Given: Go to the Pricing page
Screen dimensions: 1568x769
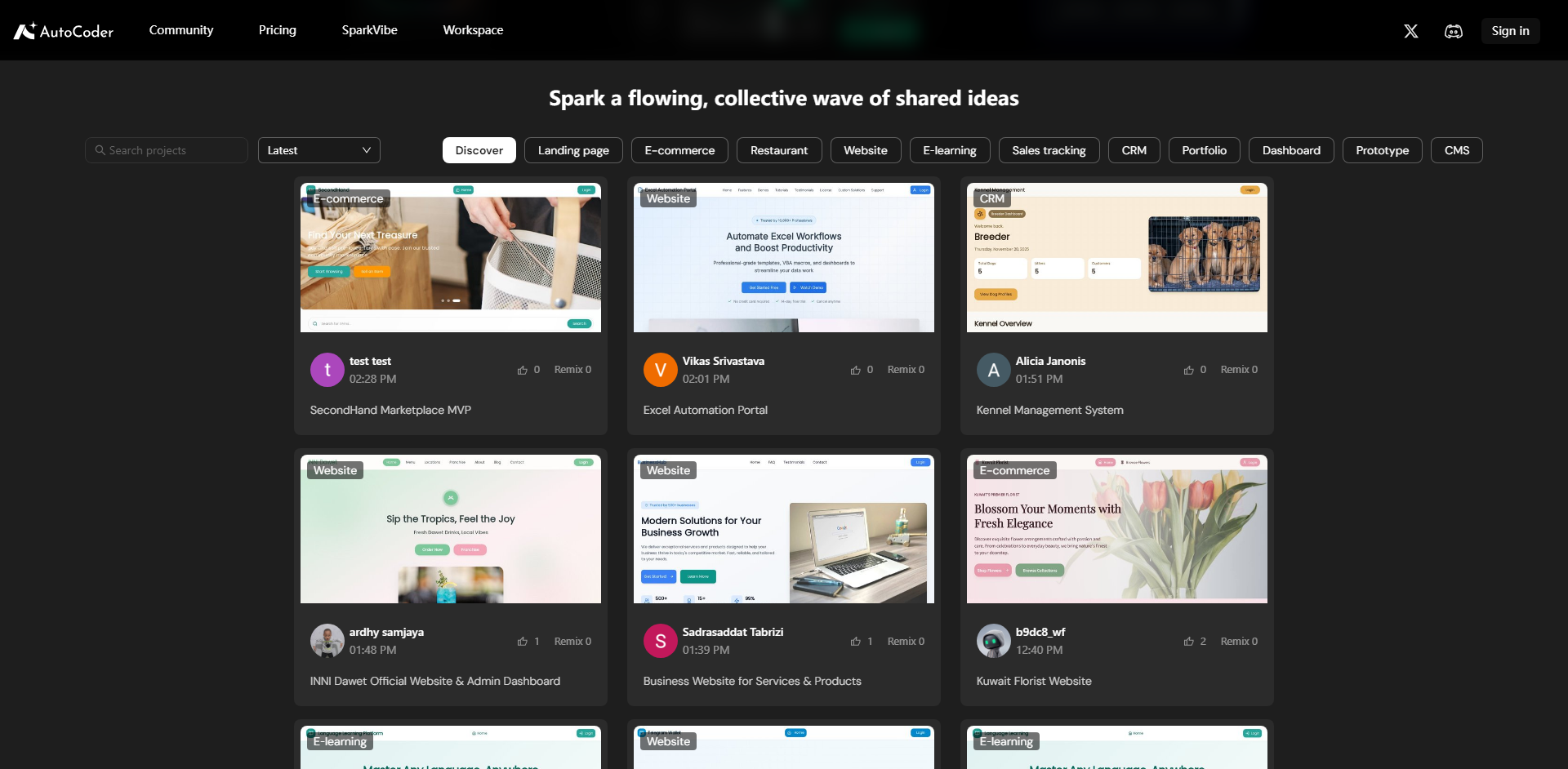Looking at the screenshot, I should (278, 30).
